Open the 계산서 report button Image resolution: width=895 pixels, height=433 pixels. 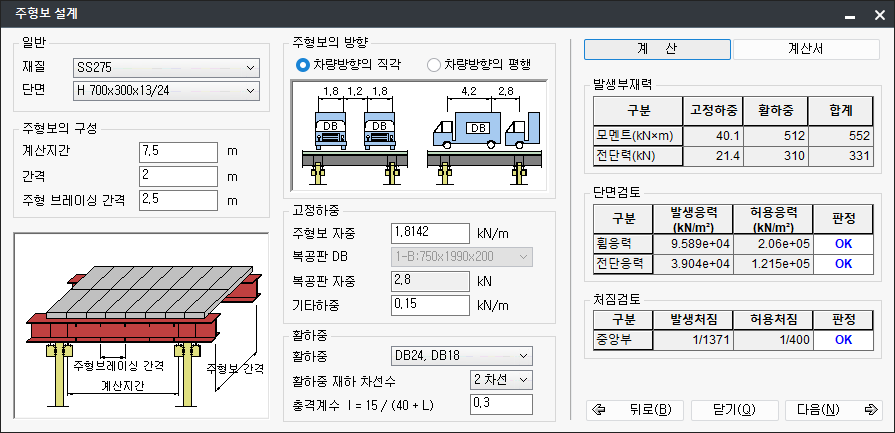tap(805, 49)
